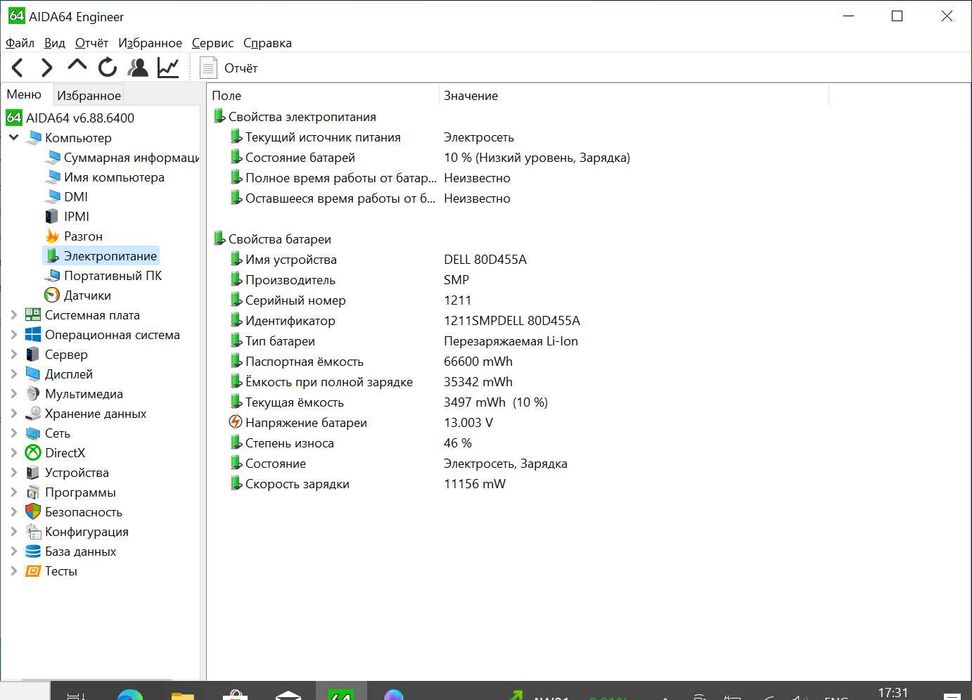972x700 pixels.
Task: Open the Файл menu
Action: click(x=20, y=43)
